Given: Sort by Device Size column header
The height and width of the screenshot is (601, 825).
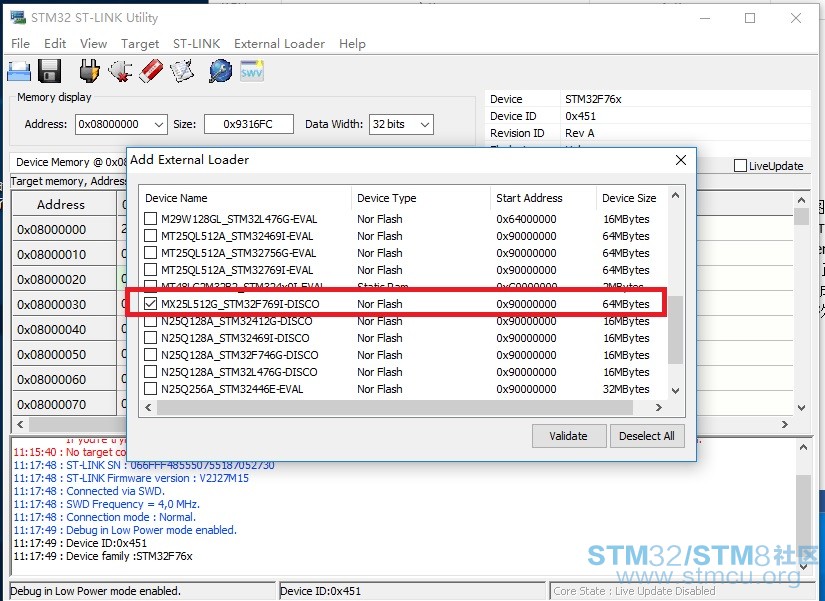Looking at the screenshot, I should tap(631, 198).
